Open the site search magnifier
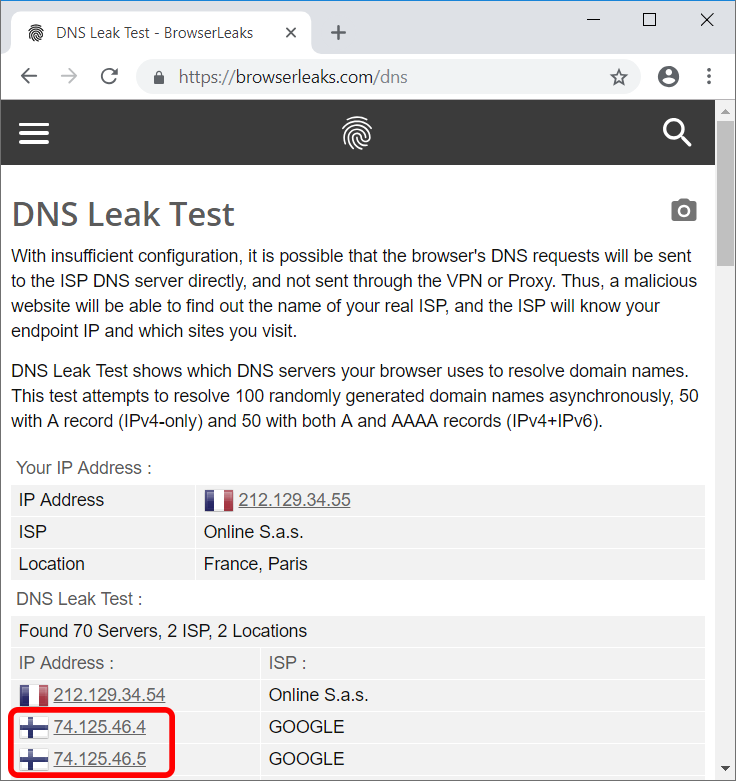The image size is (736, 781). pos(677,133)
